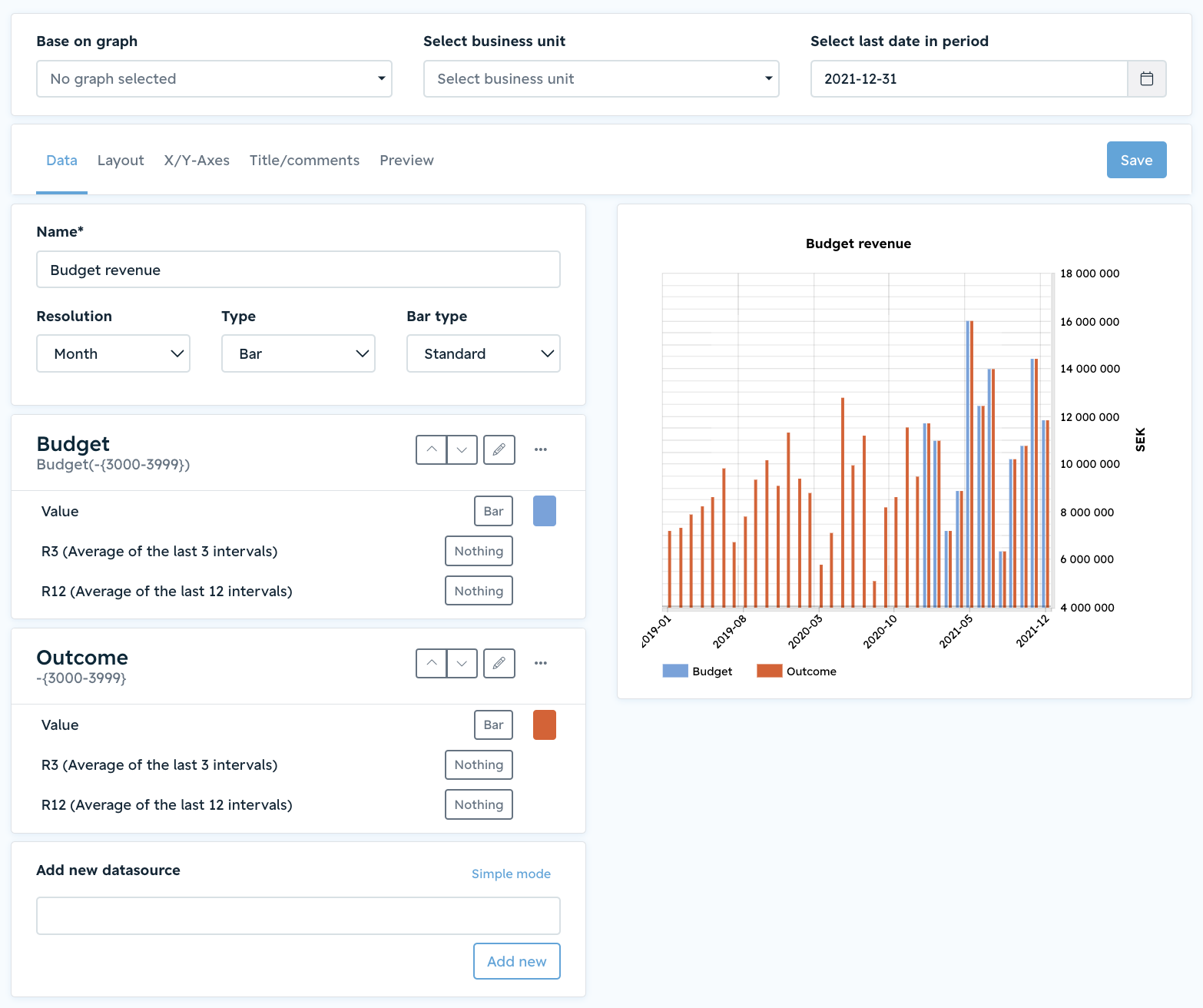Switch to the Layout tab
The height and width of the screenshot is (1008, 1203).
point(121,160)
